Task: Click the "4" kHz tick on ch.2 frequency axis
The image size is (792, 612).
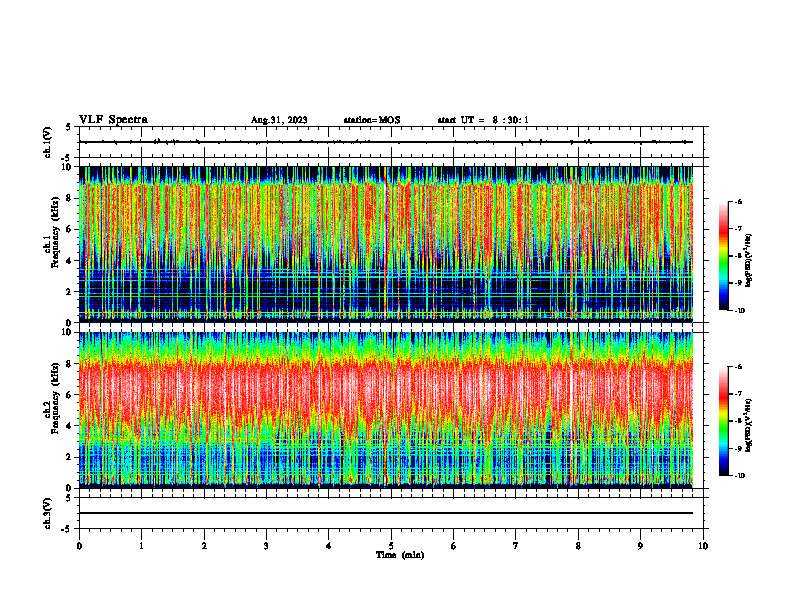Action: coord(70,426)
